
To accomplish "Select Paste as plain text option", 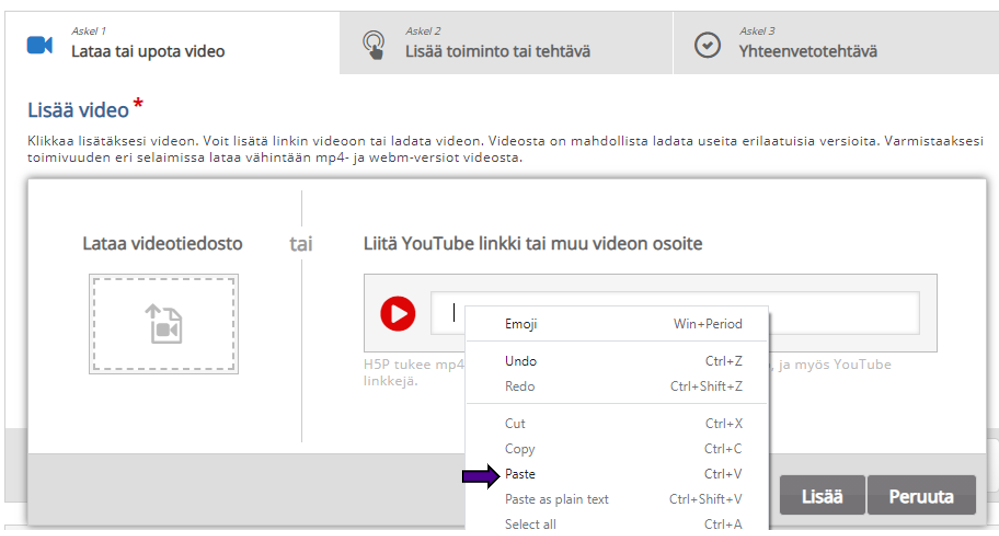I will click(x=556, y=499).
